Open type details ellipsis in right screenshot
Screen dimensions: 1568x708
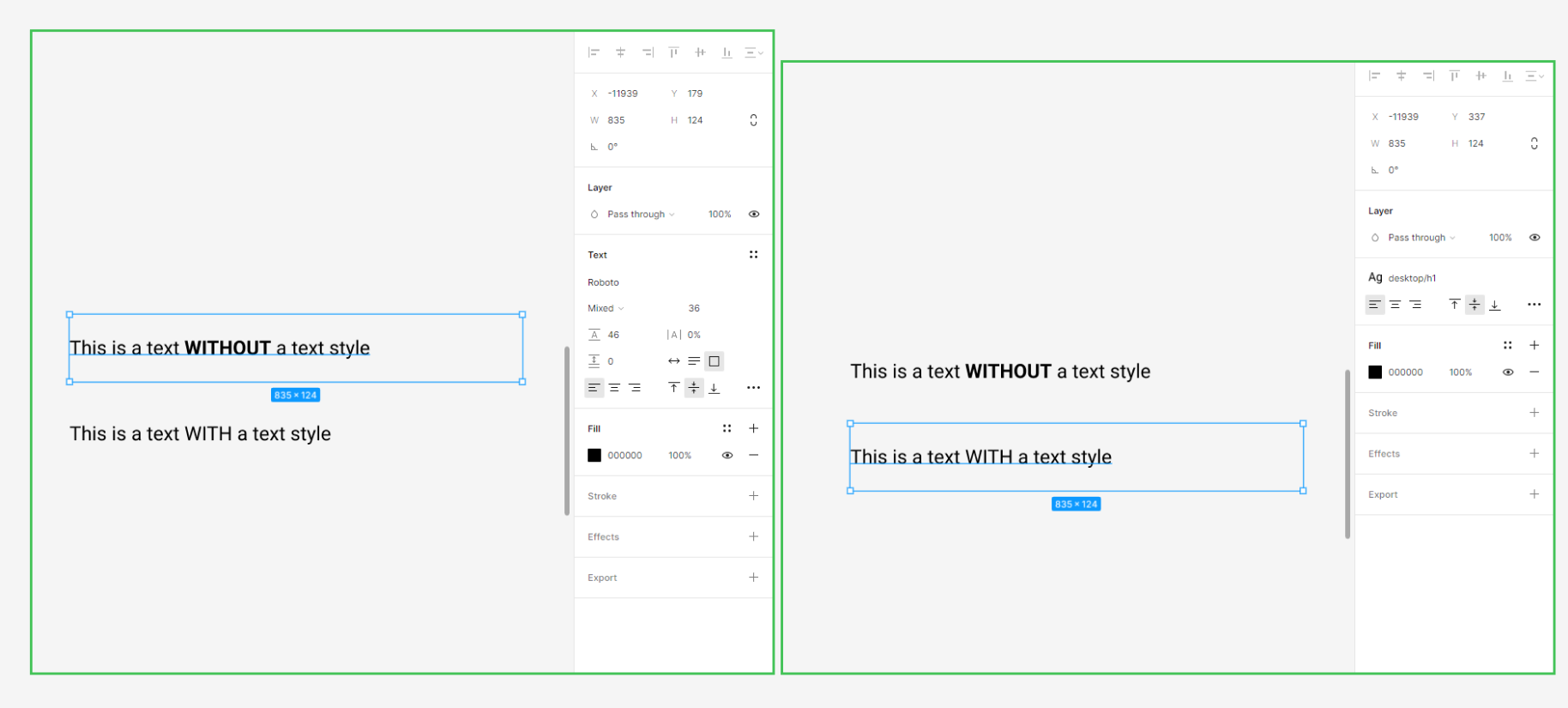1535,305
